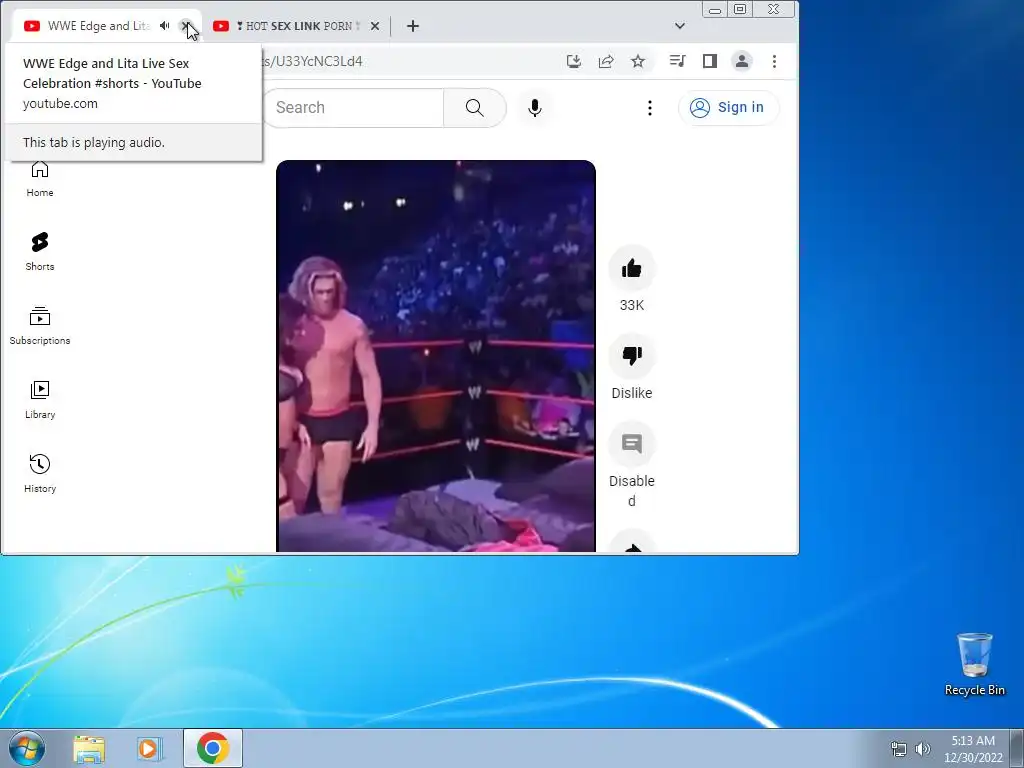Click the volume tray icon

[x=923, y=749]
